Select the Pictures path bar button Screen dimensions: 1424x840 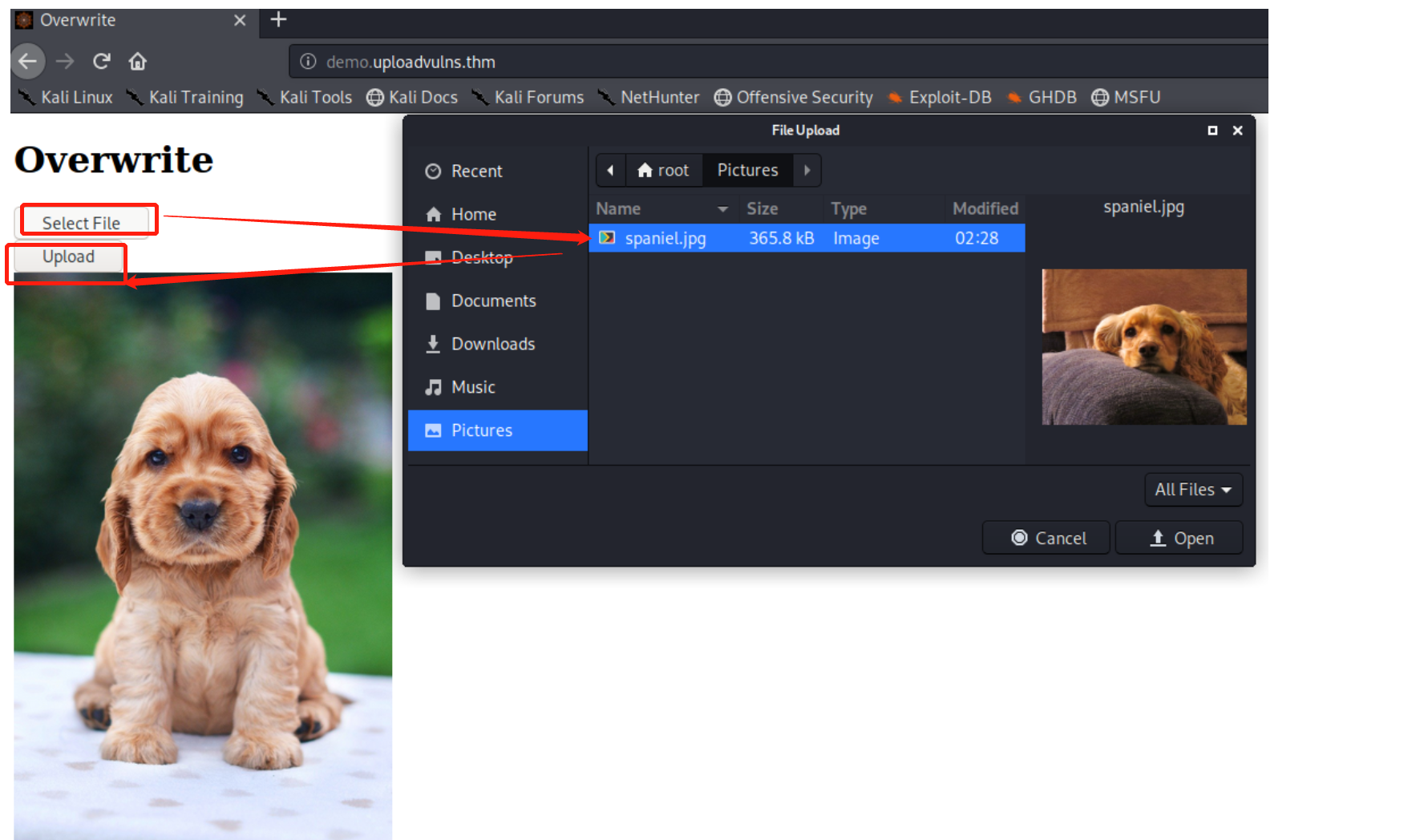pyautogui.click(x=747, y=170)
